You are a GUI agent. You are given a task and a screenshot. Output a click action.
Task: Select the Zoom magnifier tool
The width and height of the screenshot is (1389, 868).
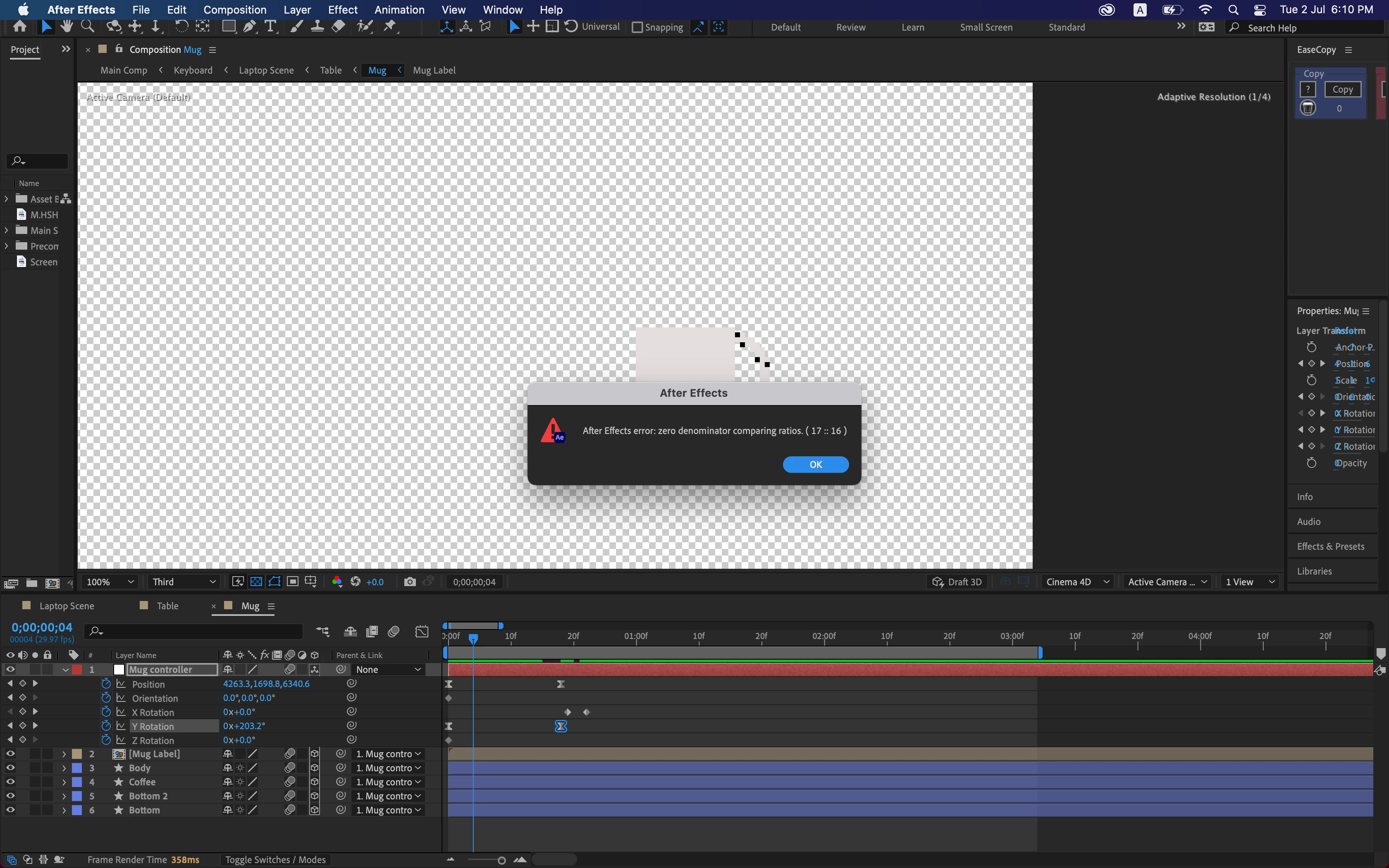(87, 26)
